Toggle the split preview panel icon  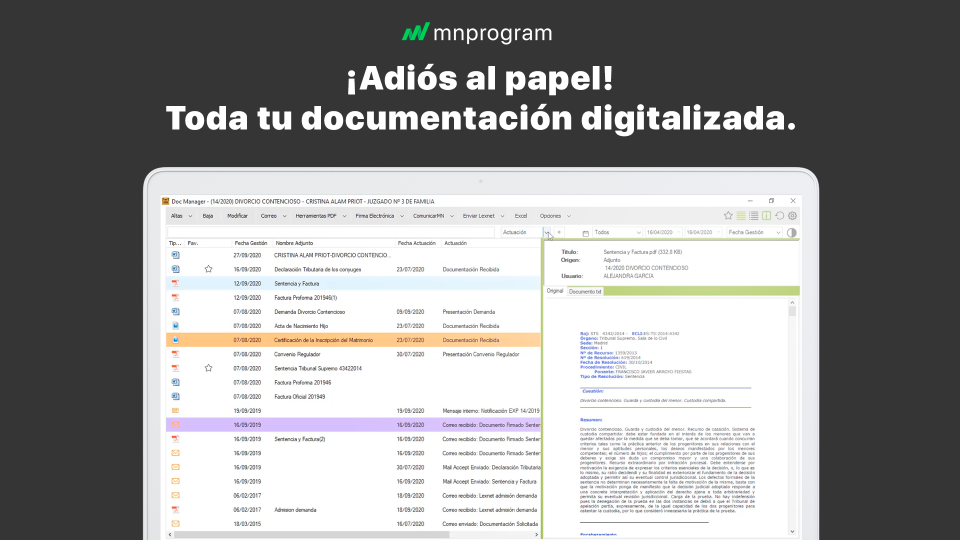pyautogui.click(x=767, y=216)
